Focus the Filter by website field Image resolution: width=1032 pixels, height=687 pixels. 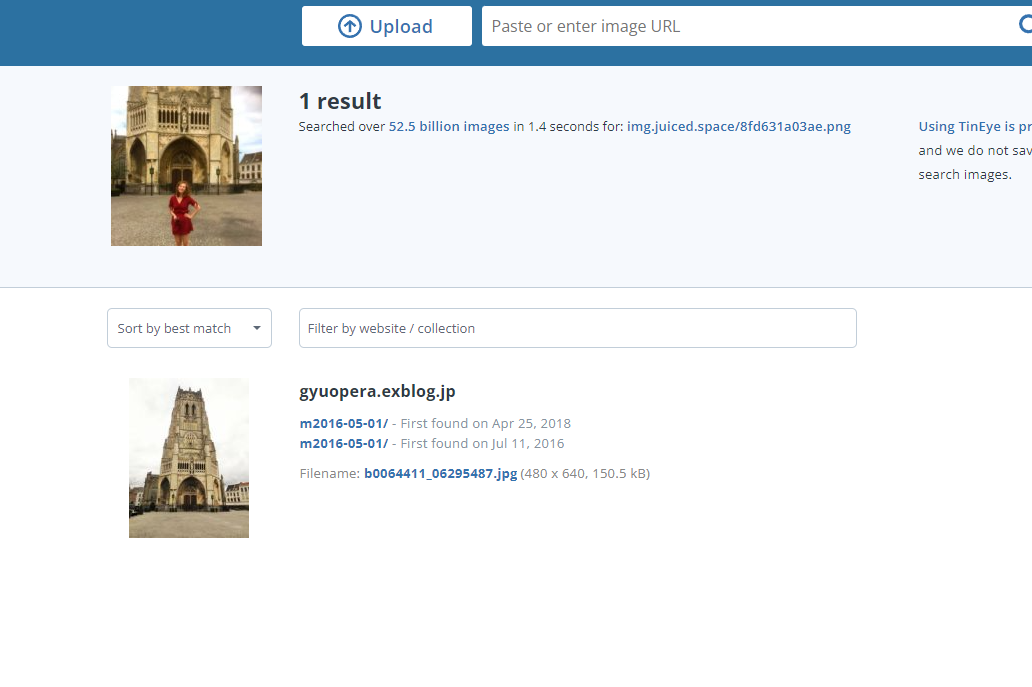click(x=577, y=328)
